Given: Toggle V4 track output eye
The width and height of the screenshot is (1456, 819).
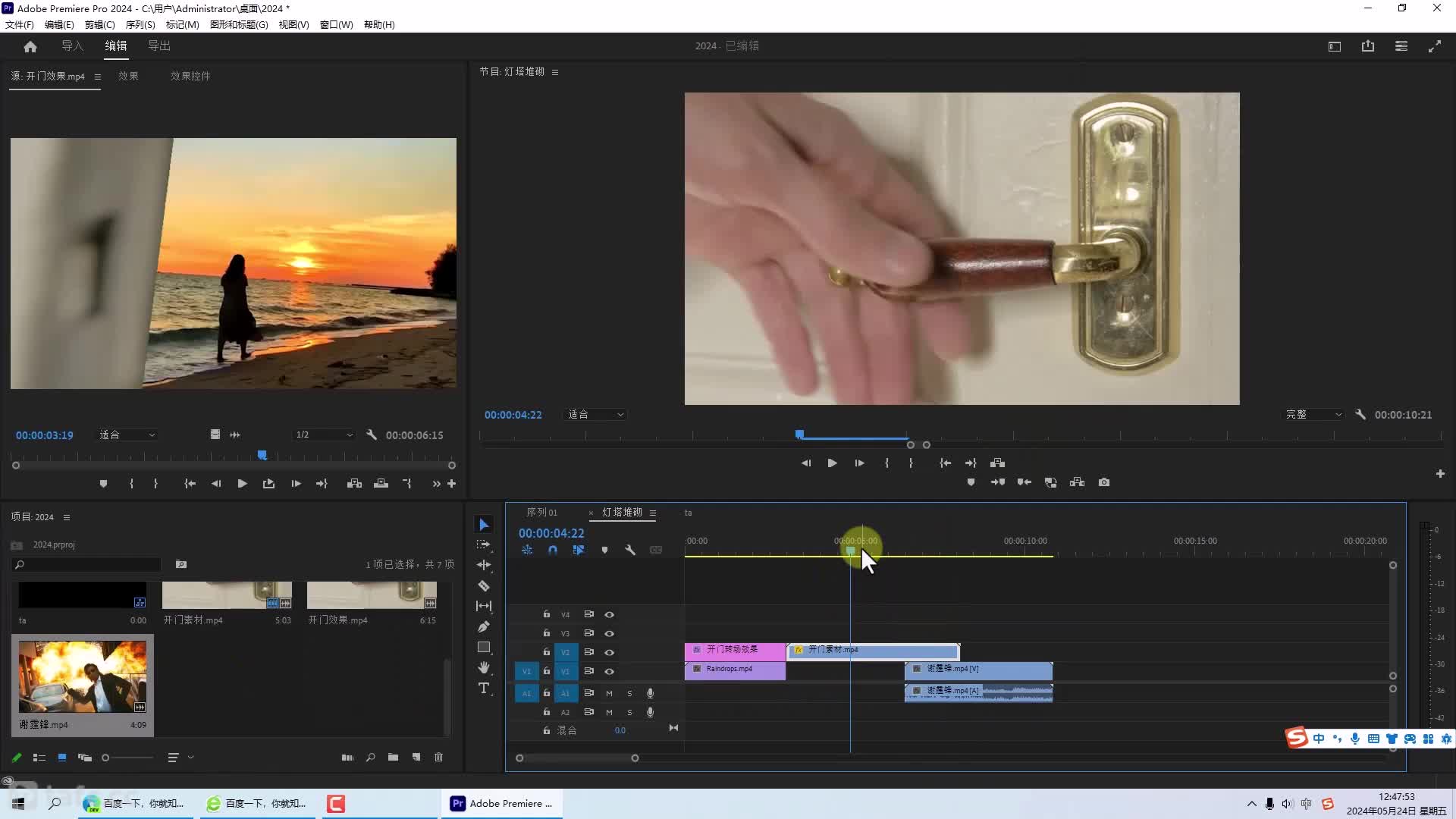Looking at the screenshot, I should tap(609, 615).
